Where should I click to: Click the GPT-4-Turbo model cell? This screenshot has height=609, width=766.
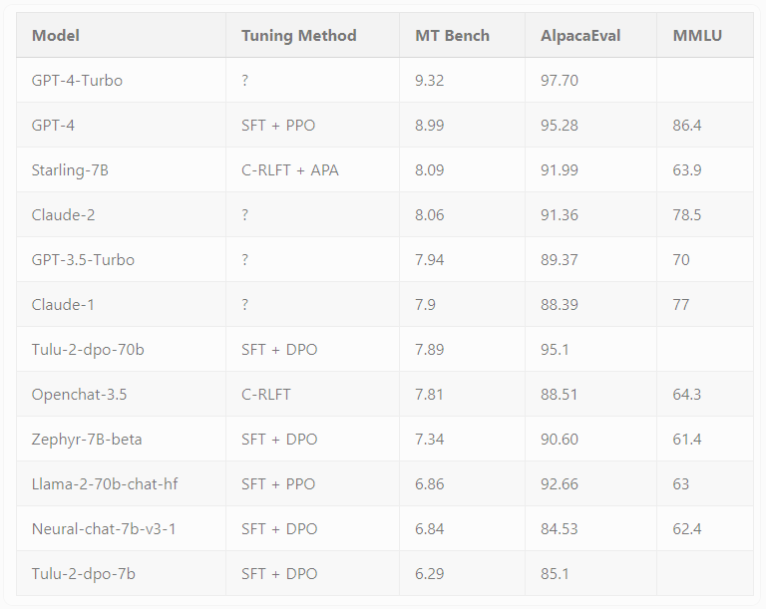tap(77, 80)
